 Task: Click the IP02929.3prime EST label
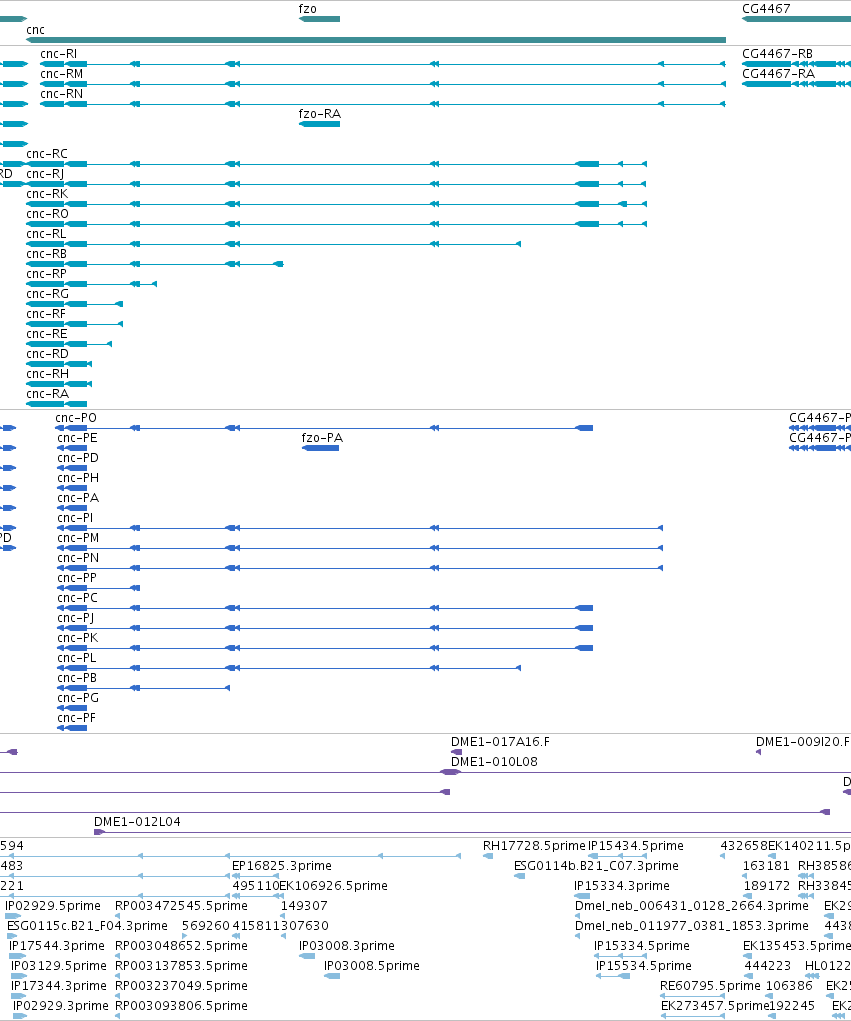(x=61, y=1006)
